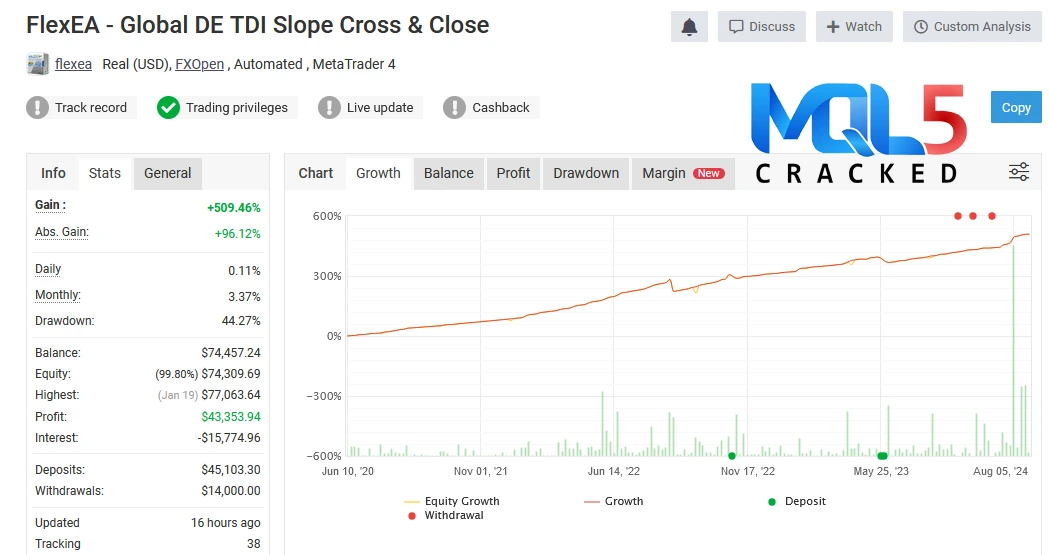This screenshot has height=555, width=1049.
Task: Click the notification bell icon
Action: click(x=689, y=27)
